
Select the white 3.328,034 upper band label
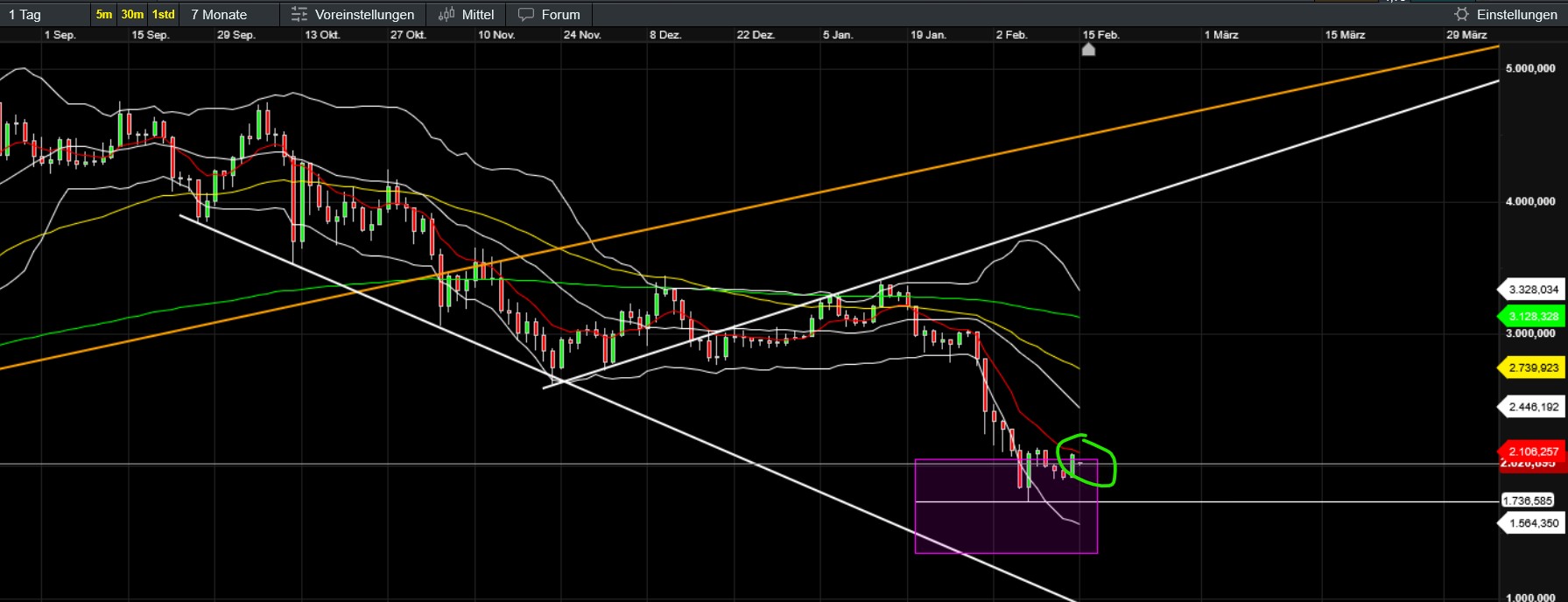1533,289
